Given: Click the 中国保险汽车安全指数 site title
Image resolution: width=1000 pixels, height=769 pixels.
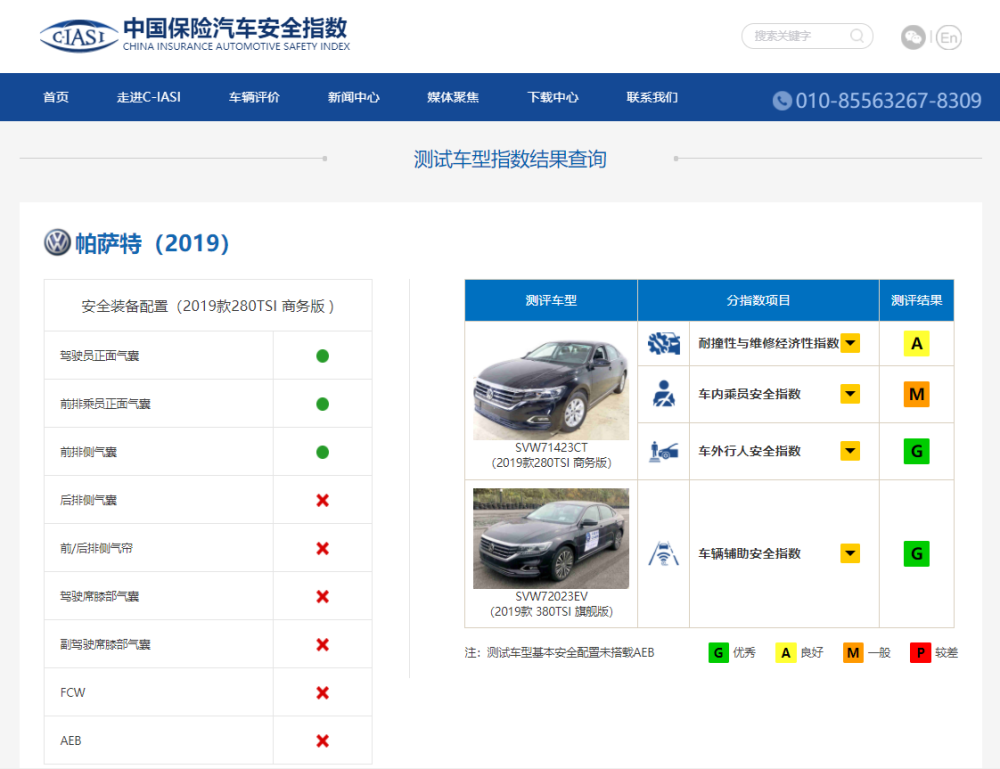Looking at the screenshot, I should [x=235, y=27].
